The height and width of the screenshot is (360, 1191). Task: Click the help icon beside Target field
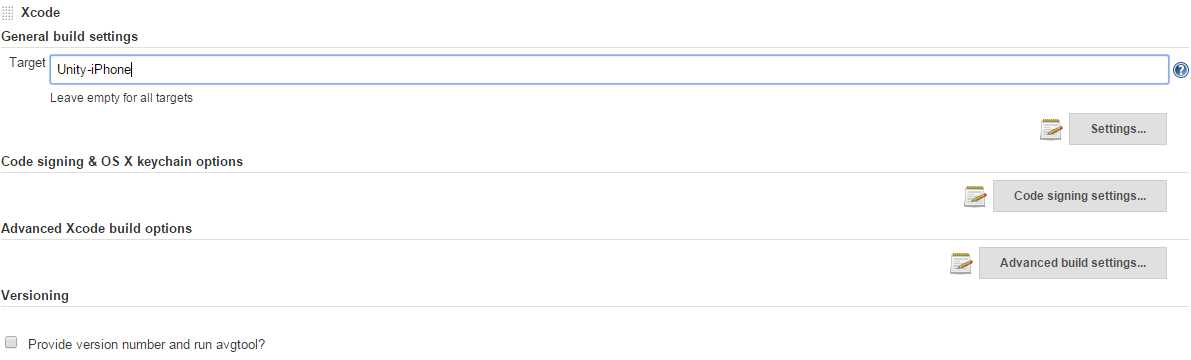1180,70
